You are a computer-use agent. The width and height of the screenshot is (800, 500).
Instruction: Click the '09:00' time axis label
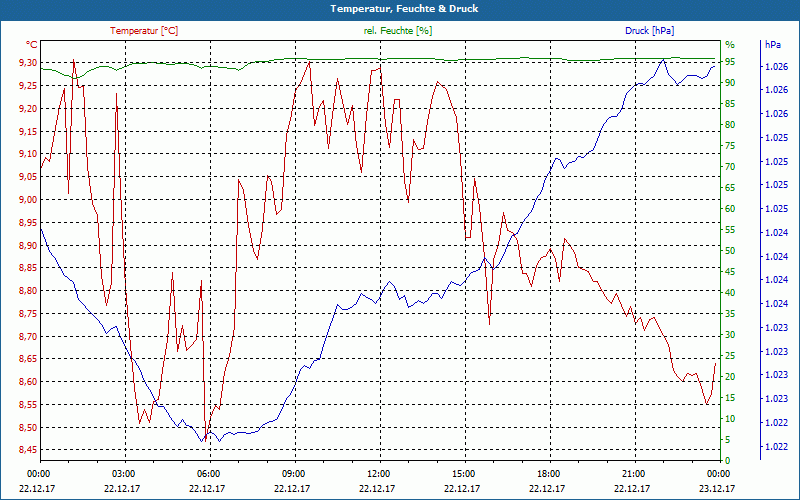[x=292, y=473]
